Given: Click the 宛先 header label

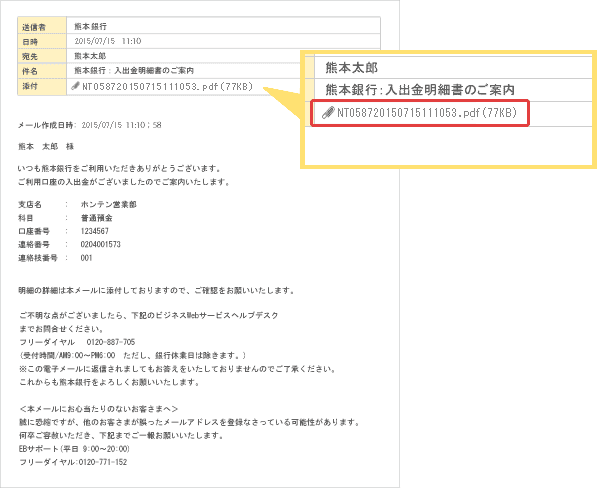Looking at the screenshot, I should tap(30, 56).
